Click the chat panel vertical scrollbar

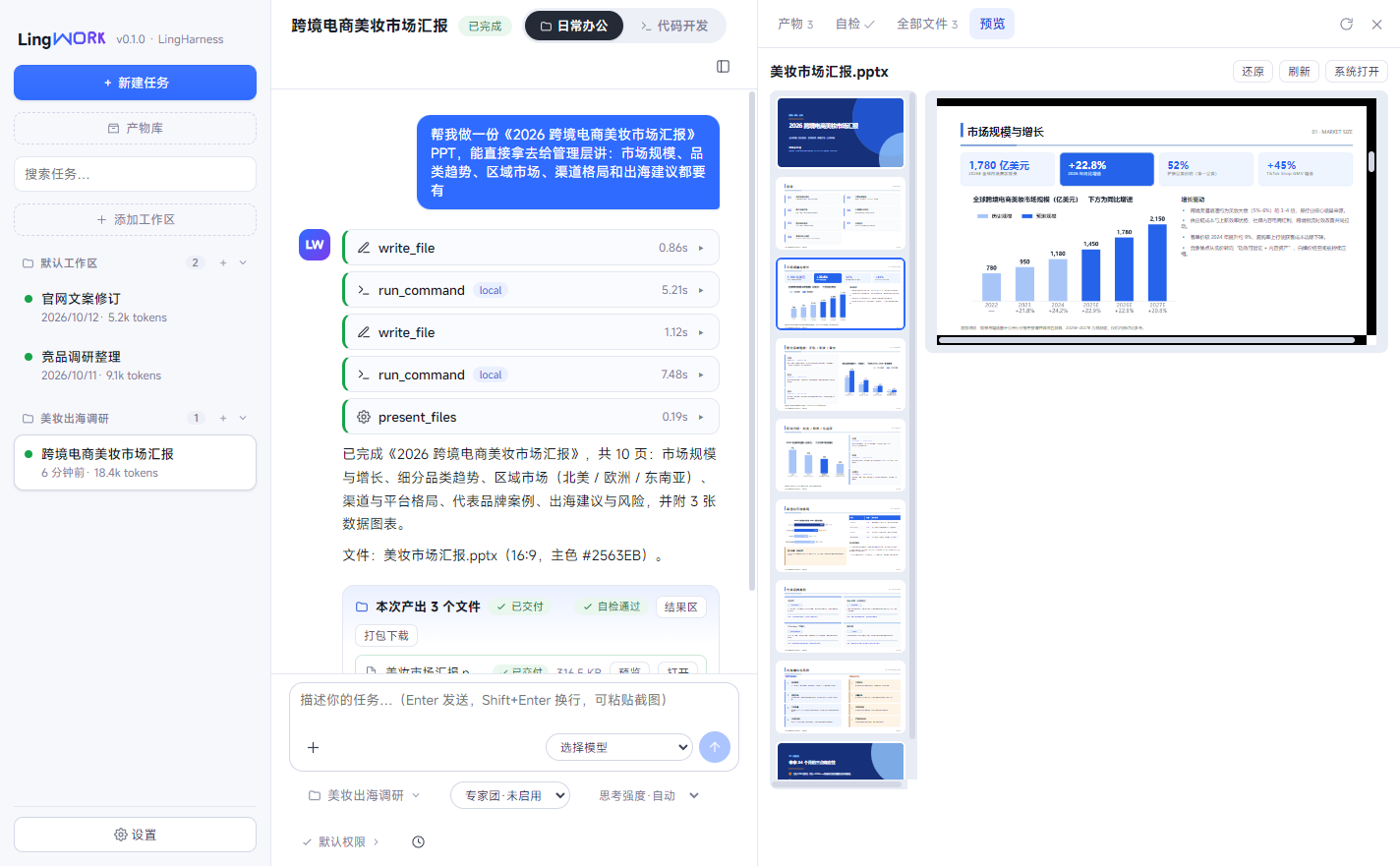752,341
